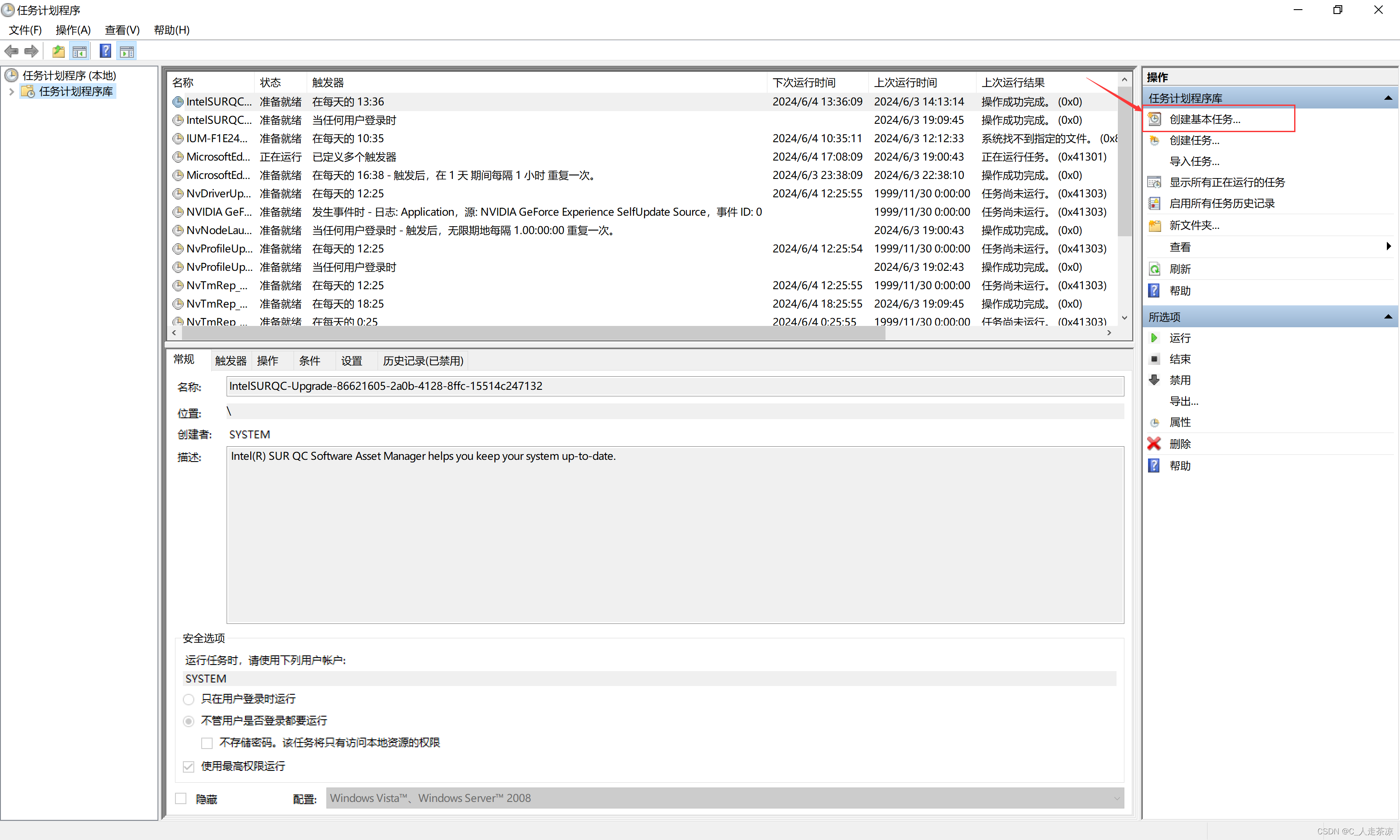Open the 查看(V) menu
Viewport: 1400px width, 840px height.
coord(122,30)
